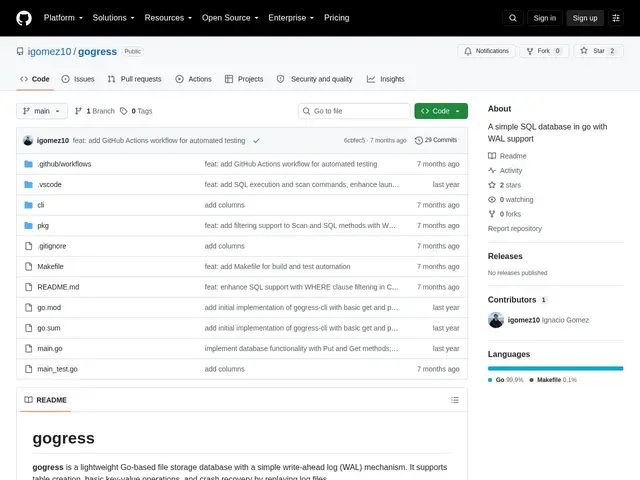
Task: Click the cli folder icon
Action: coord(28,205)
